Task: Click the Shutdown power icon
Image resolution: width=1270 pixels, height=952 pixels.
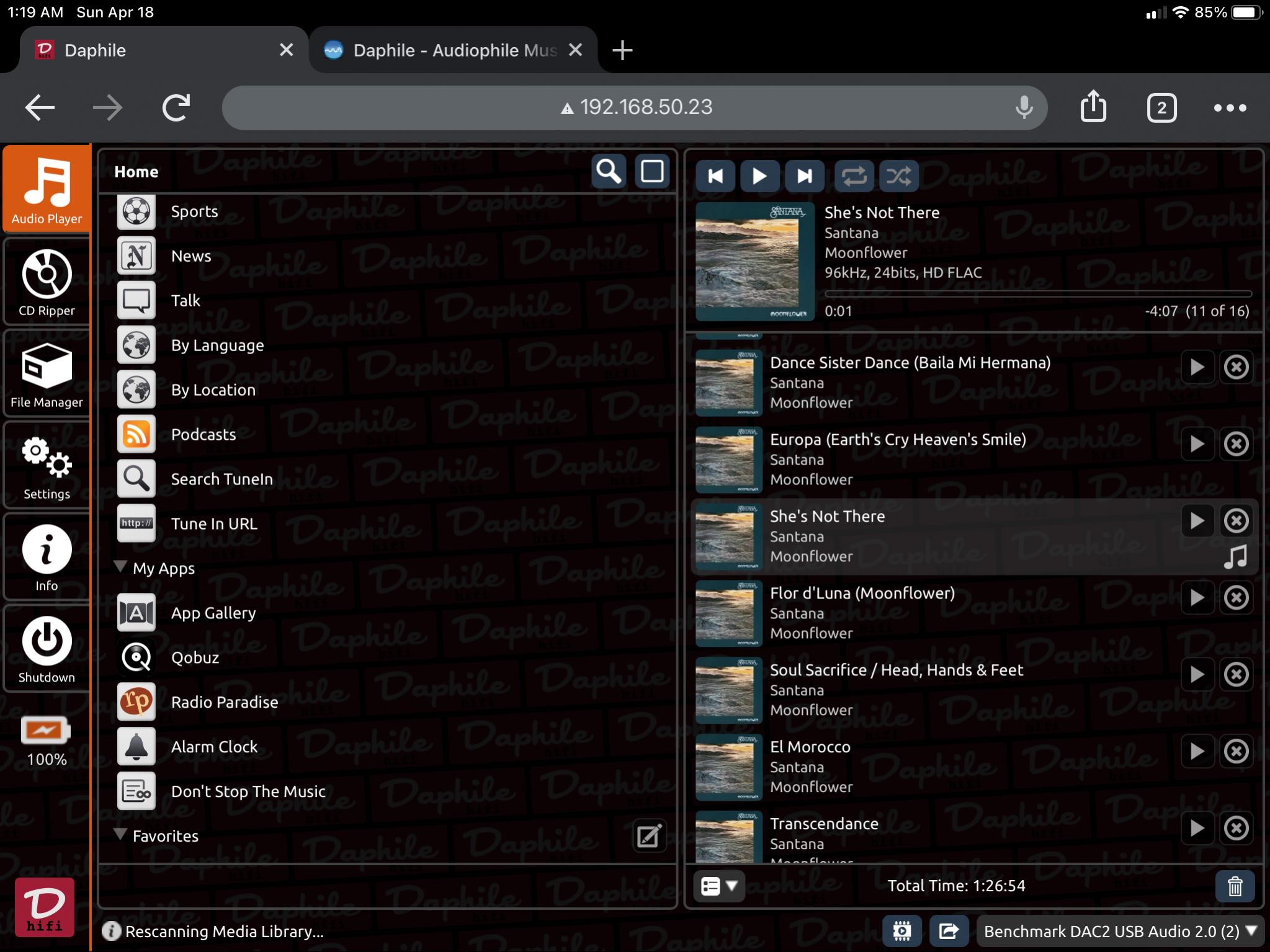Action: coord(47,641)
